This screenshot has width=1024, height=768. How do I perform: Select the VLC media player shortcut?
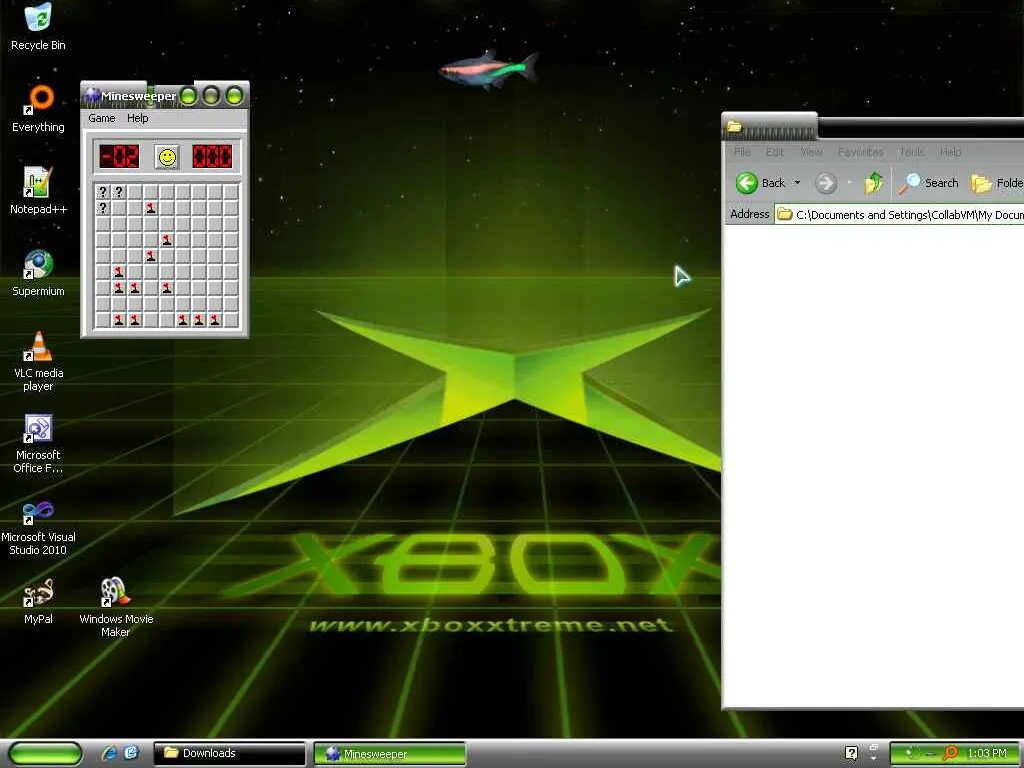click(x=38, y=361)
